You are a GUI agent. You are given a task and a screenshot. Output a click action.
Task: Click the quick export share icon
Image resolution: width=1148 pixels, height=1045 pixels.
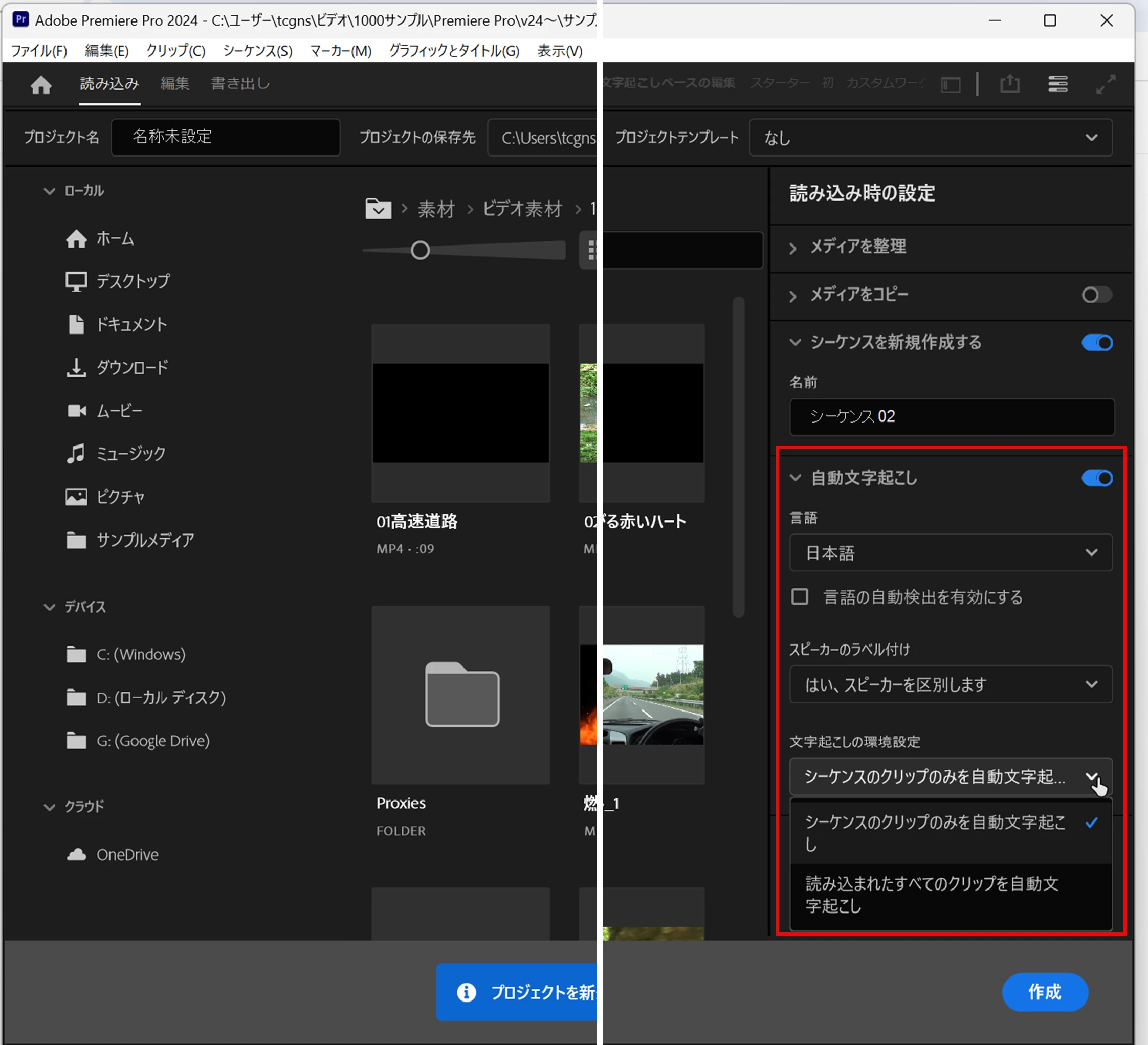pyautogui.click(x=1010, y=84)
